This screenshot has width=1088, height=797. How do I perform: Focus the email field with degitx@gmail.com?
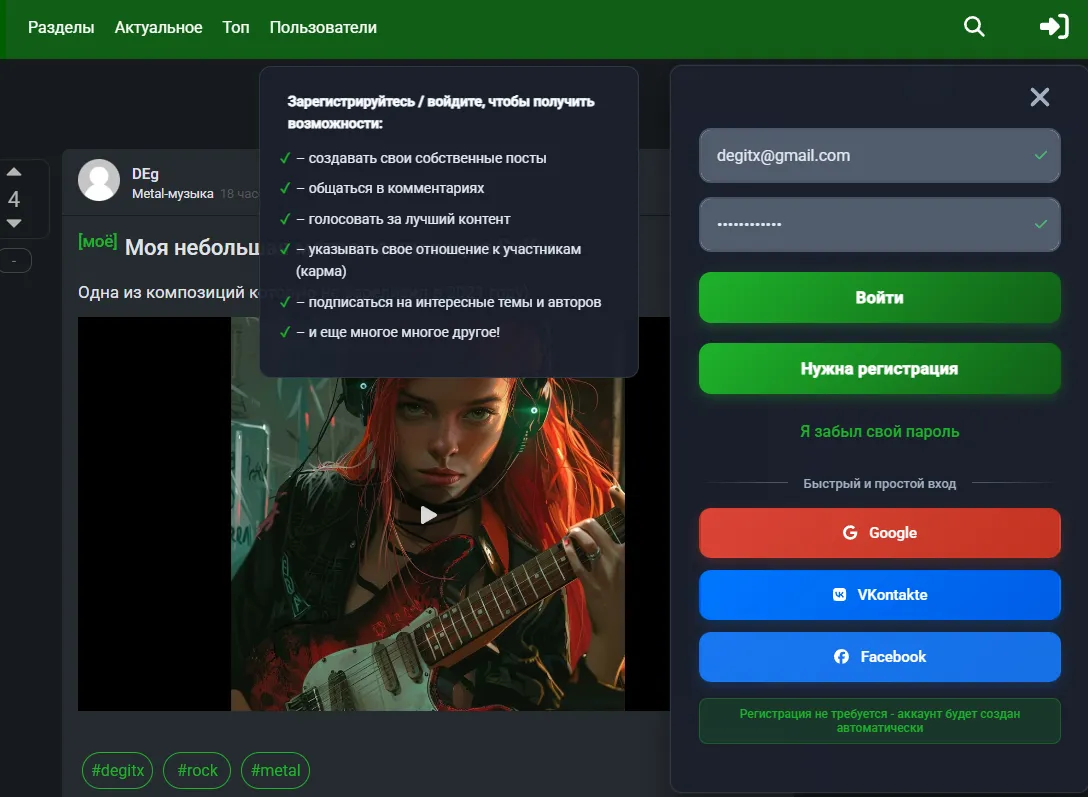point(879,155)
